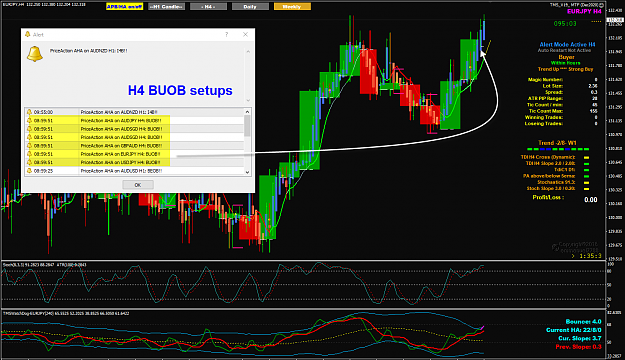Click the Cur. Slope: 3.7 readout
625x360 pixels.
click(580, 338)
